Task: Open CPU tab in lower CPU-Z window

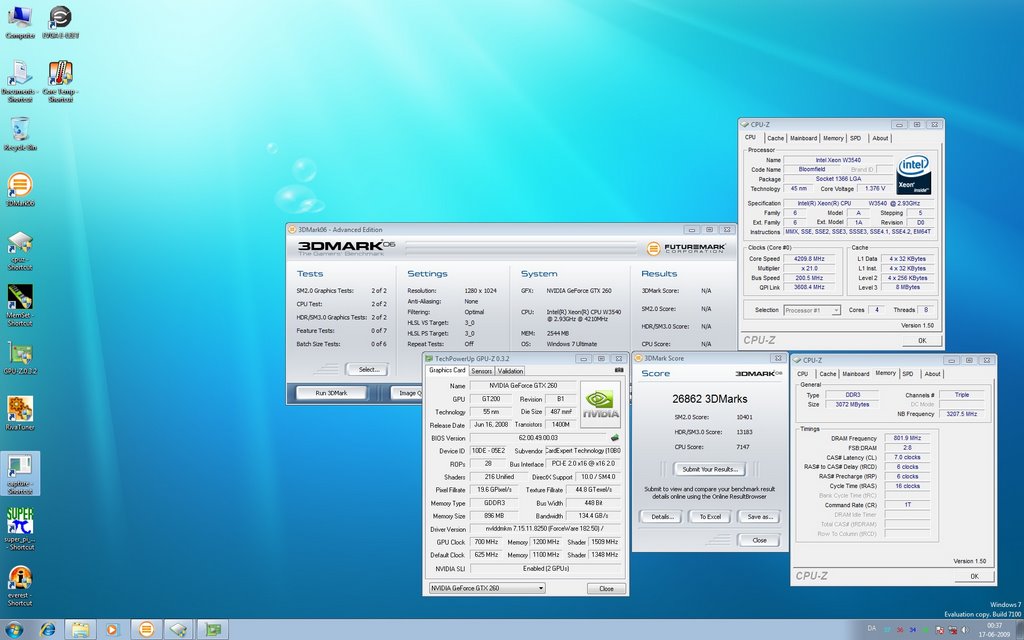Action: tap(803, 374)
